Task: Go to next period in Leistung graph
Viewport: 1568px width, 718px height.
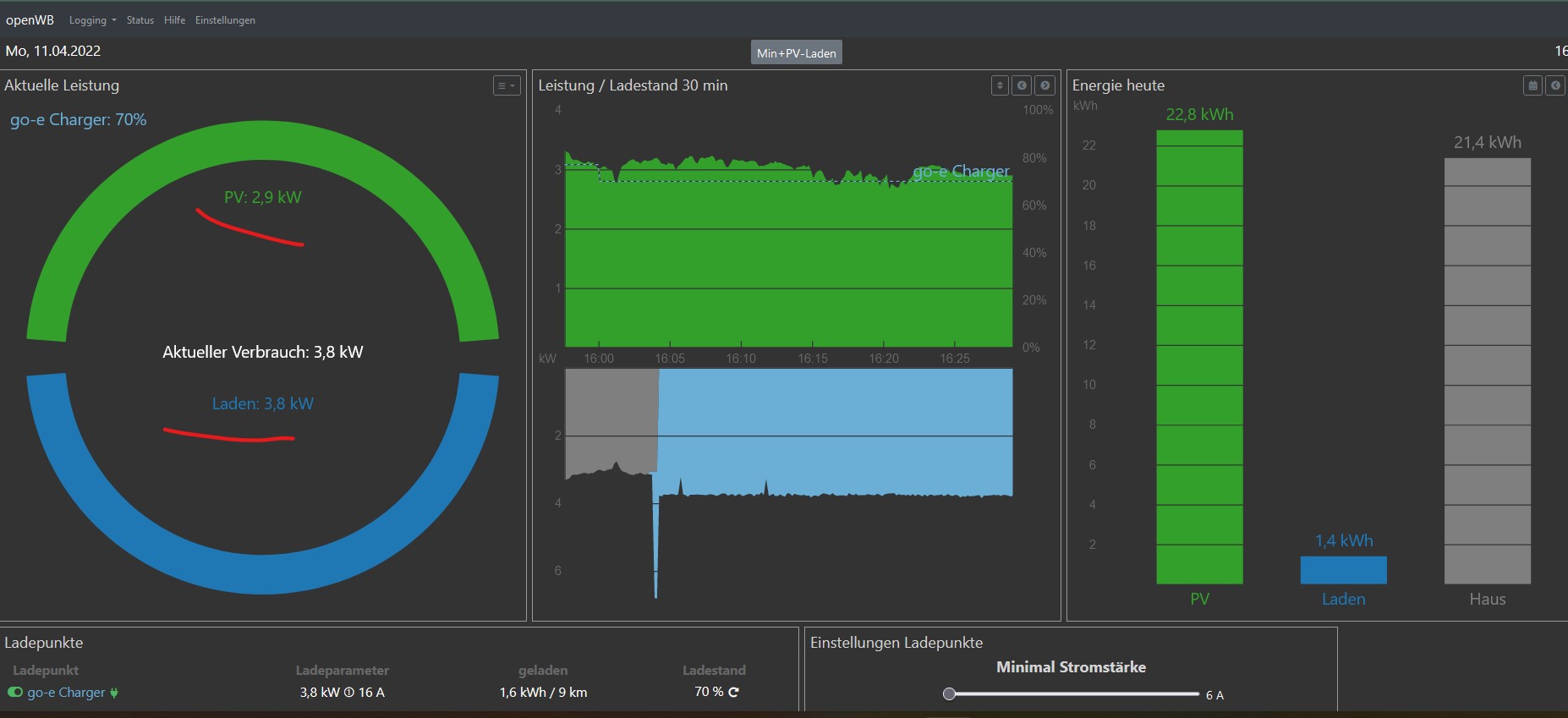Action: click(1045, 85)
